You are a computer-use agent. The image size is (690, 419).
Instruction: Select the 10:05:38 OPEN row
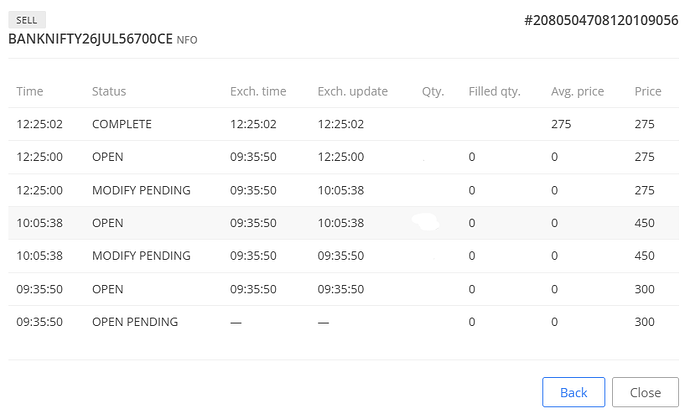point(343,223)
